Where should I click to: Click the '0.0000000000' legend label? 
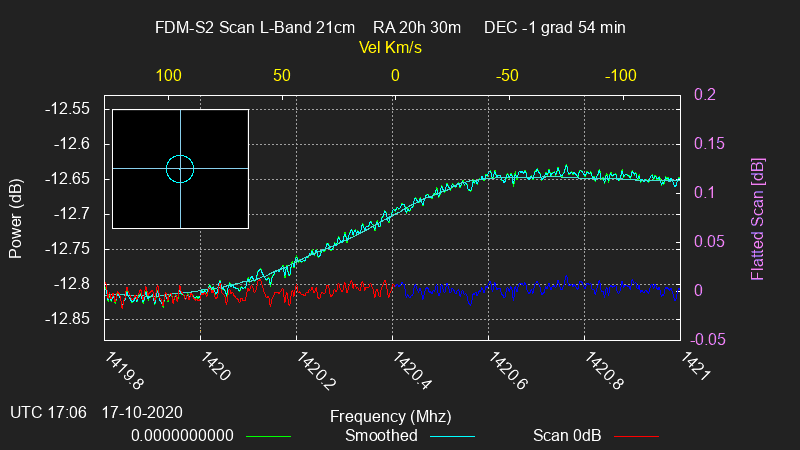182,436
